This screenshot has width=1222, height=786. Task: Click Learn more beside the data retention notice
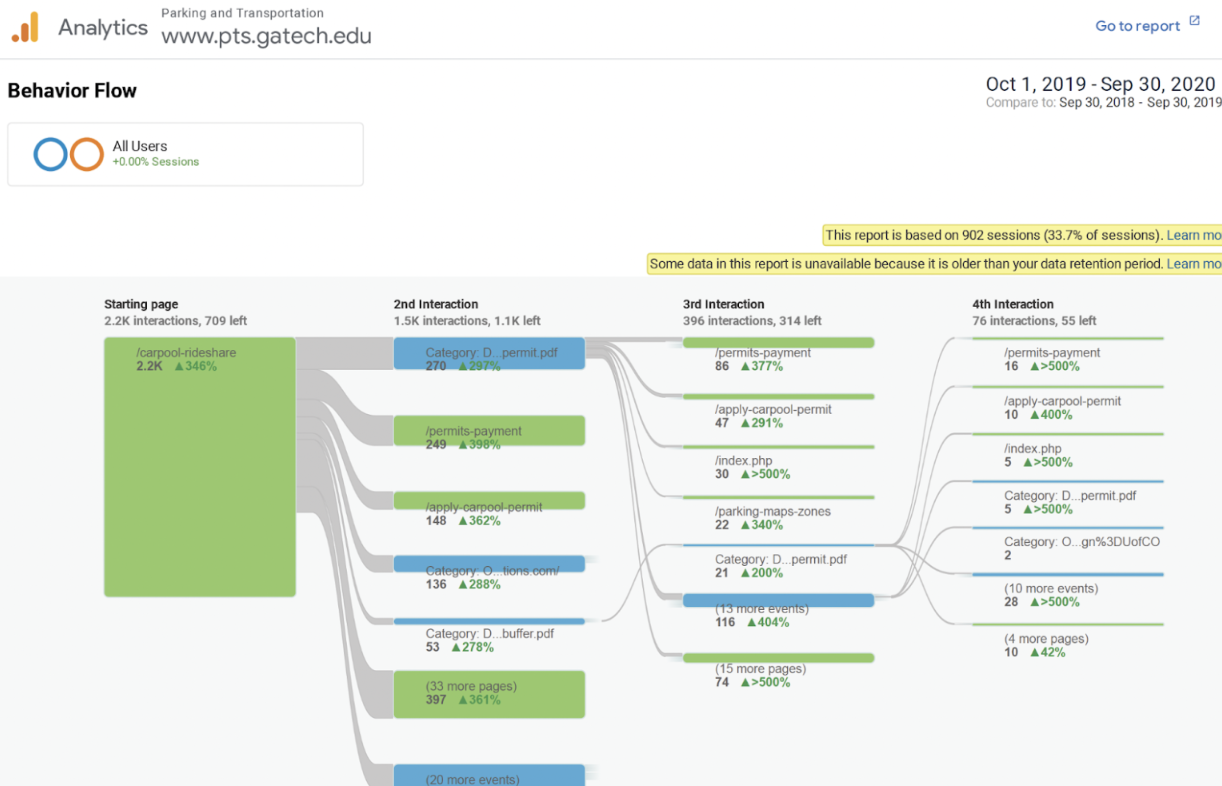[1194, 264]
